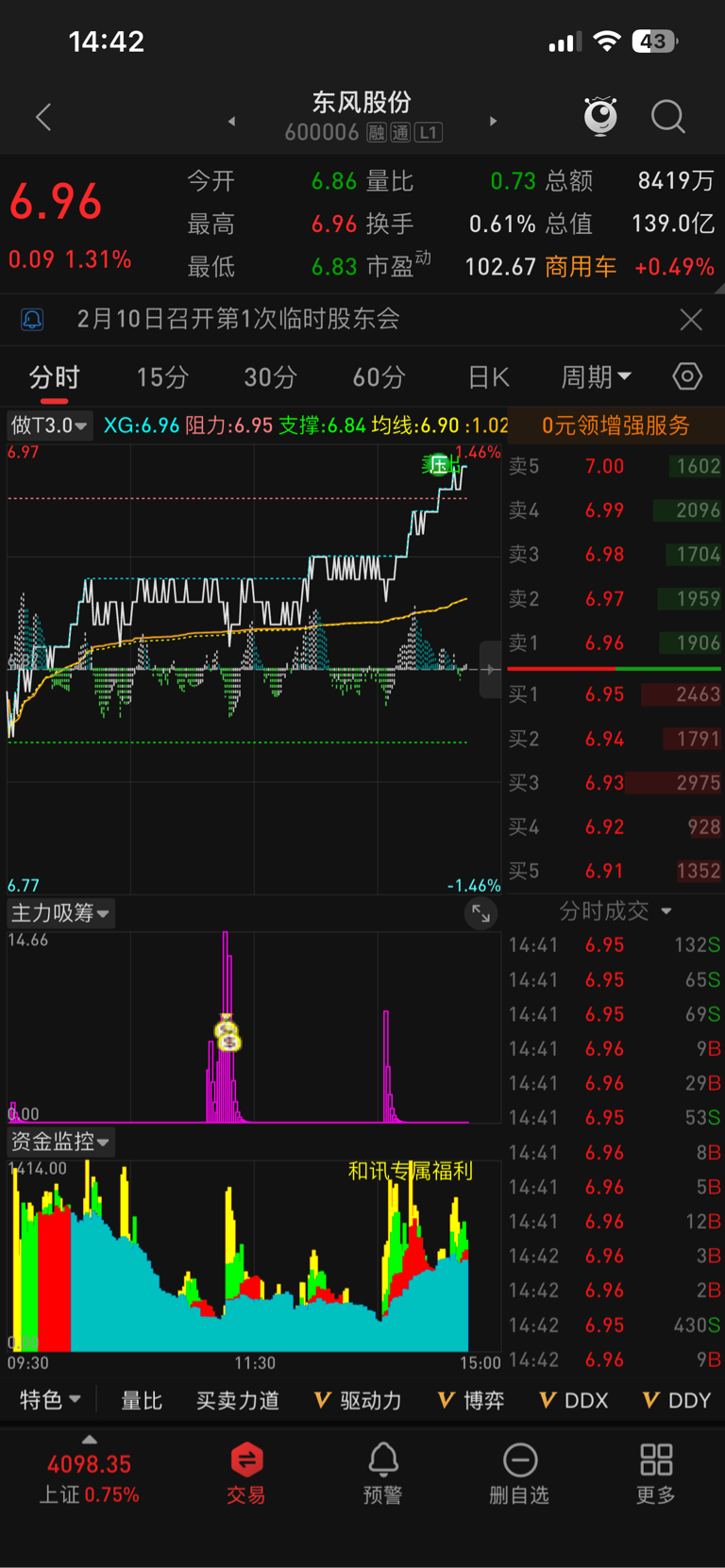Switch to the 60分 tab

click(x=379, y=377)
